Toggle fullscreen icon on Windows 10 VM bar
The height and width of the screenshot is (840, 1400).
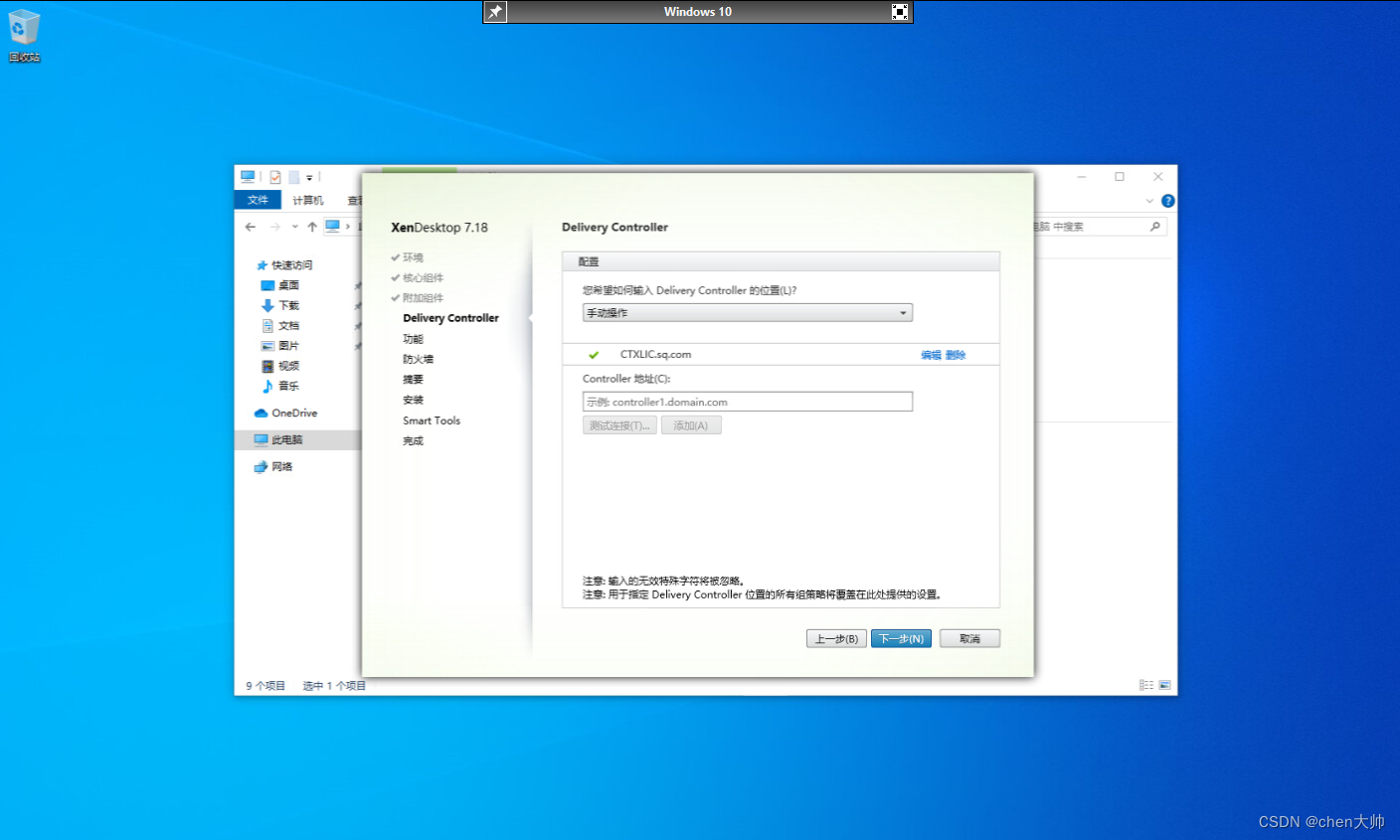click(x=900, y=12)
